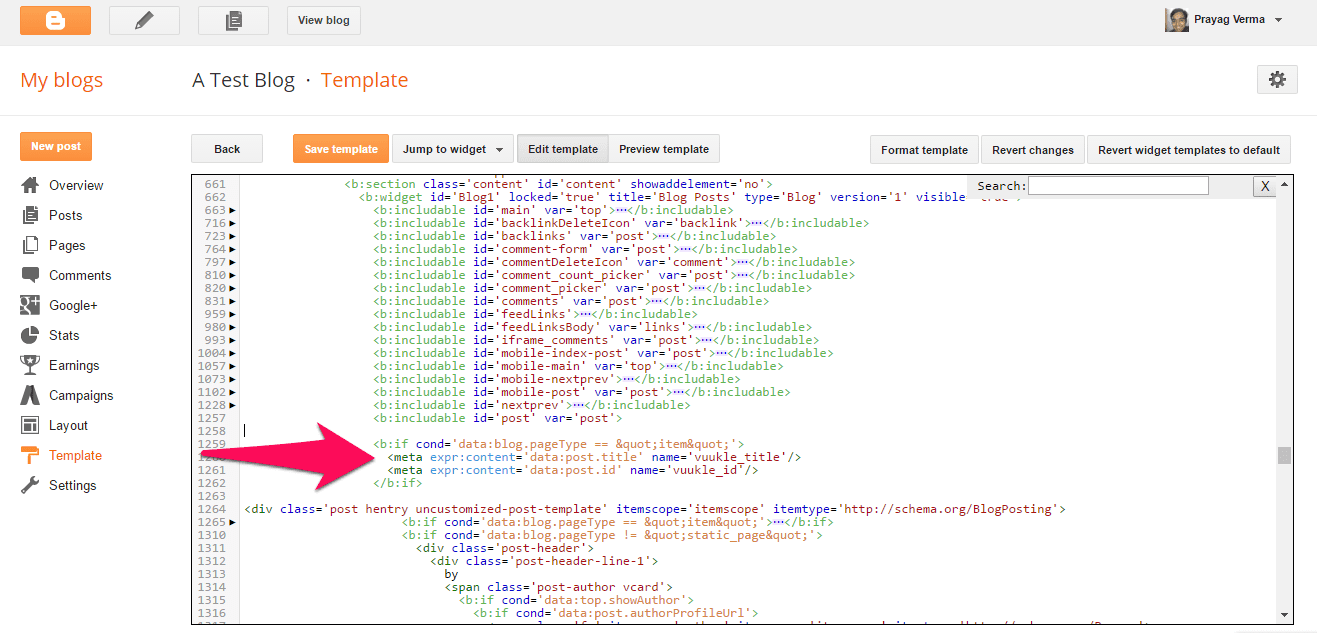Switch to Preview template mode
The width and height of the screenshot is (1317, 633).
(663, 149)
